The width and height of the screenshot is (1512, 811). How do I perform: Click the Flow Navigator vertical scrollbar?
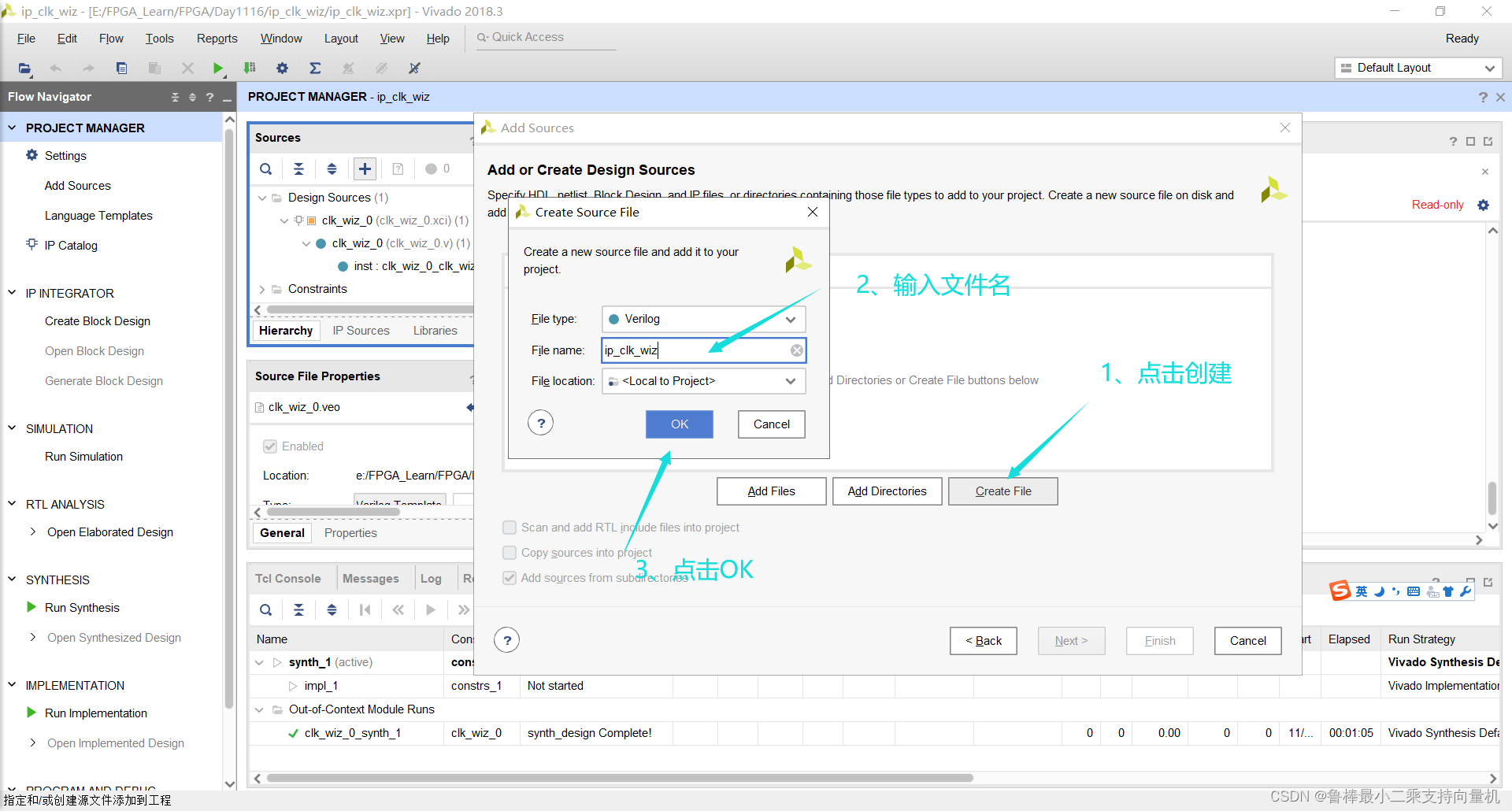229,417
